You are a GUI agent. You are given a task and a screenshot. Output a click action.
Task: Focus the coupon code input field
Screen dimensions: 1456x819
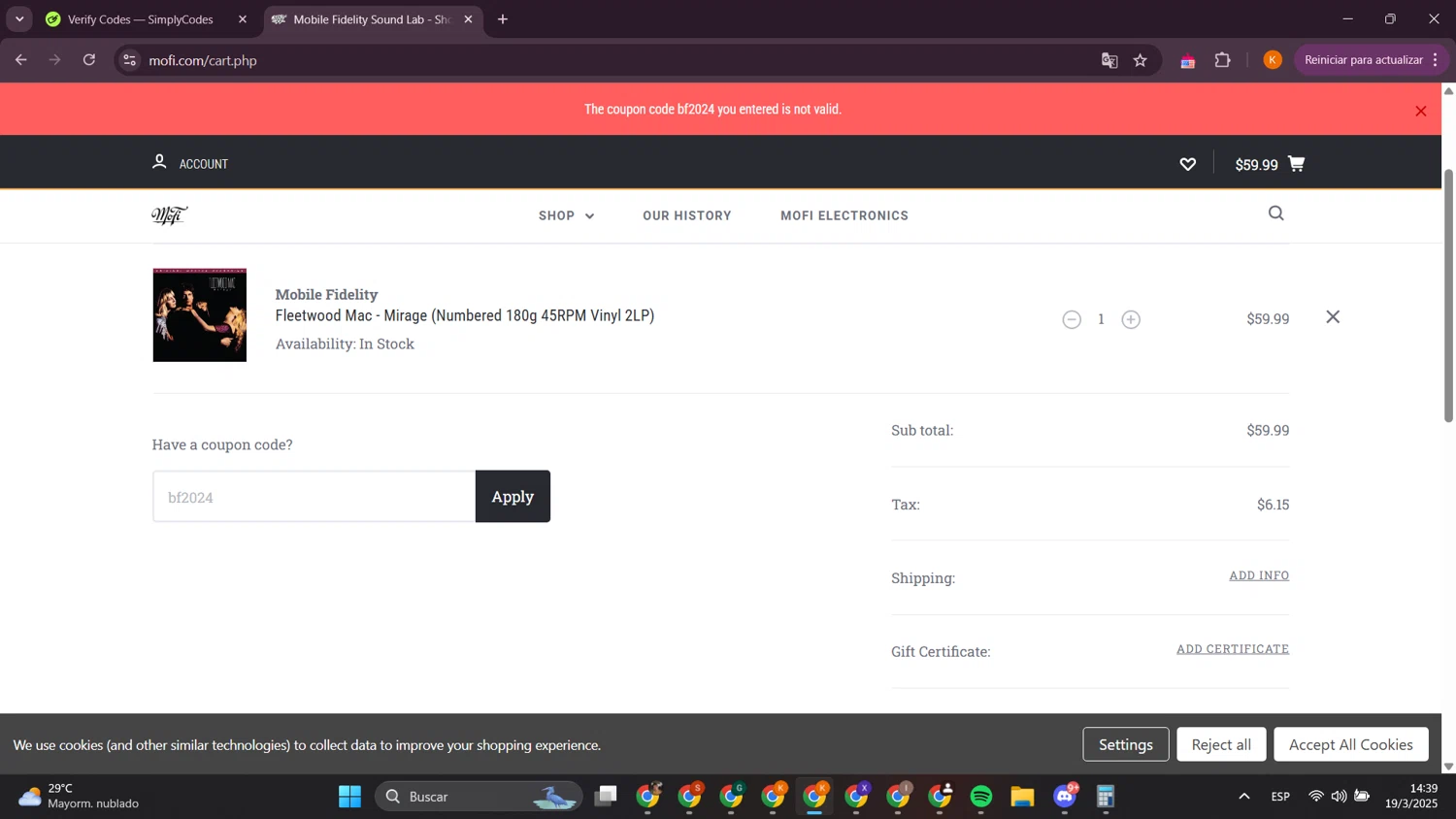pos(314,497)
